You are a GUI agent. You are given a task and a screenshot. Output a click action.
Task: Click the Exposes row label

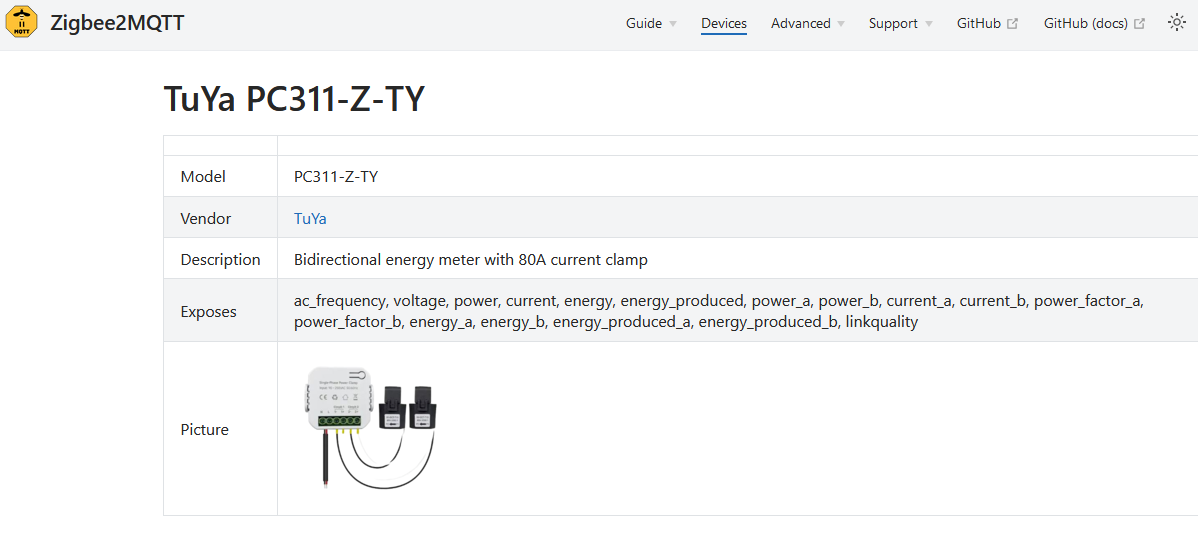209,312
